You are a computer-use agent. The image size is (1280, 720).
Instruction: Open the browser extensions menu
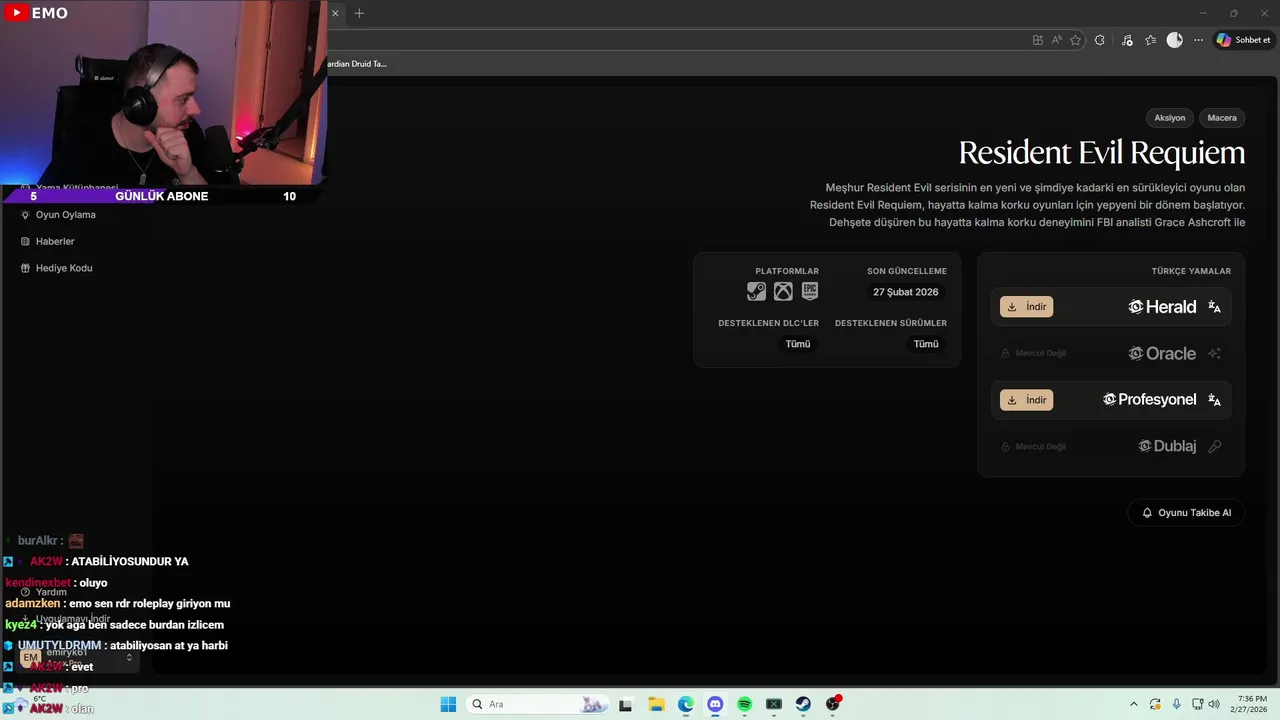pyautogui.click(x=1100, y=40)
